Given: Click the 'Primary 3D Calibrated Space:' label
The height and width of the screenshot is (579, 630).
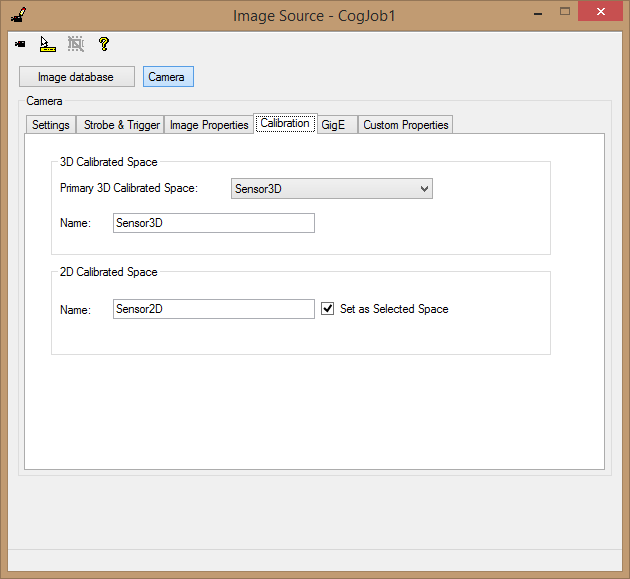Looking at the screenshot, I should (x=129, y=188).
